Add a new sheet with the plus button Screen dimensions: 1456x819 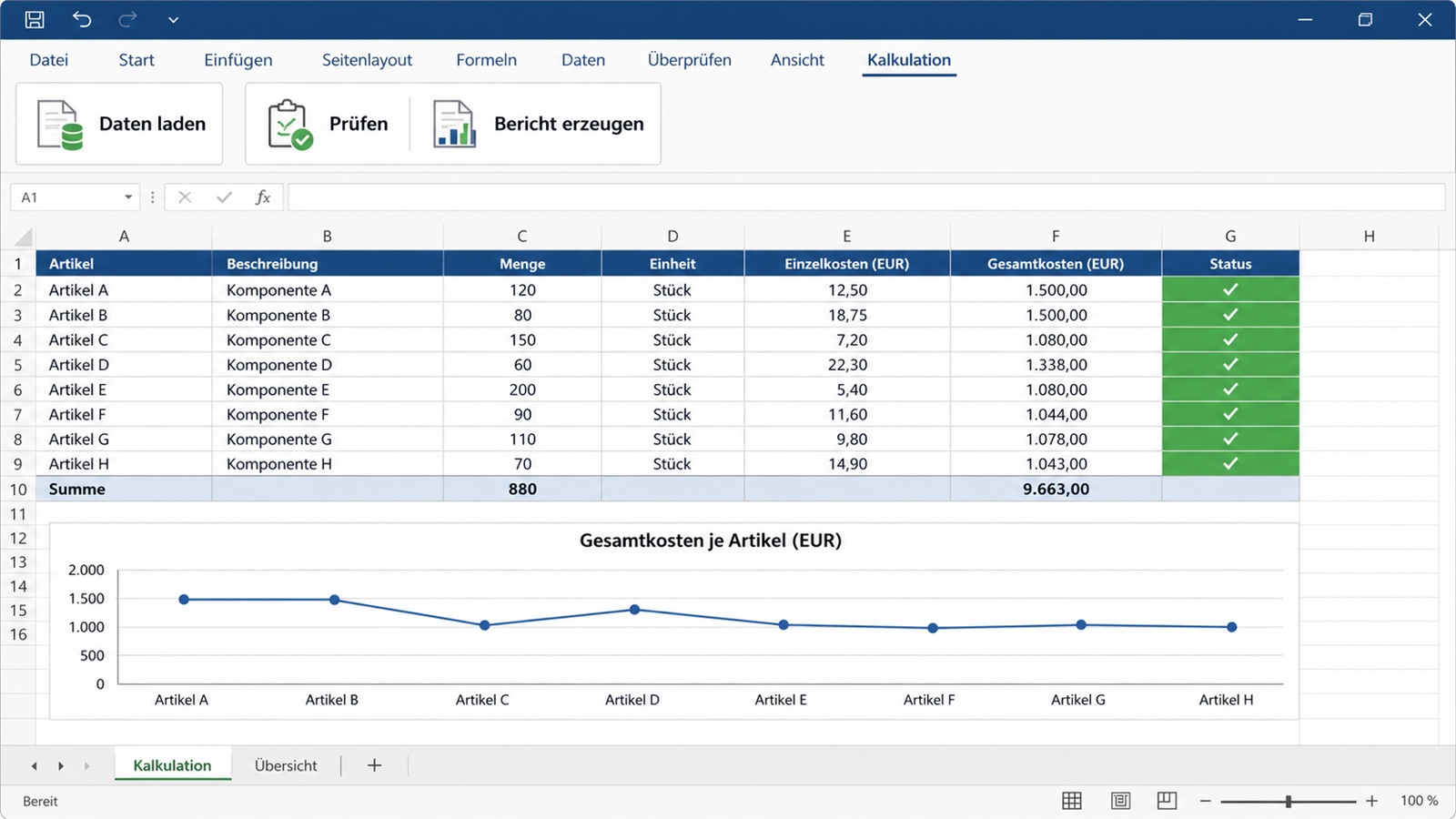pos(374,765)
